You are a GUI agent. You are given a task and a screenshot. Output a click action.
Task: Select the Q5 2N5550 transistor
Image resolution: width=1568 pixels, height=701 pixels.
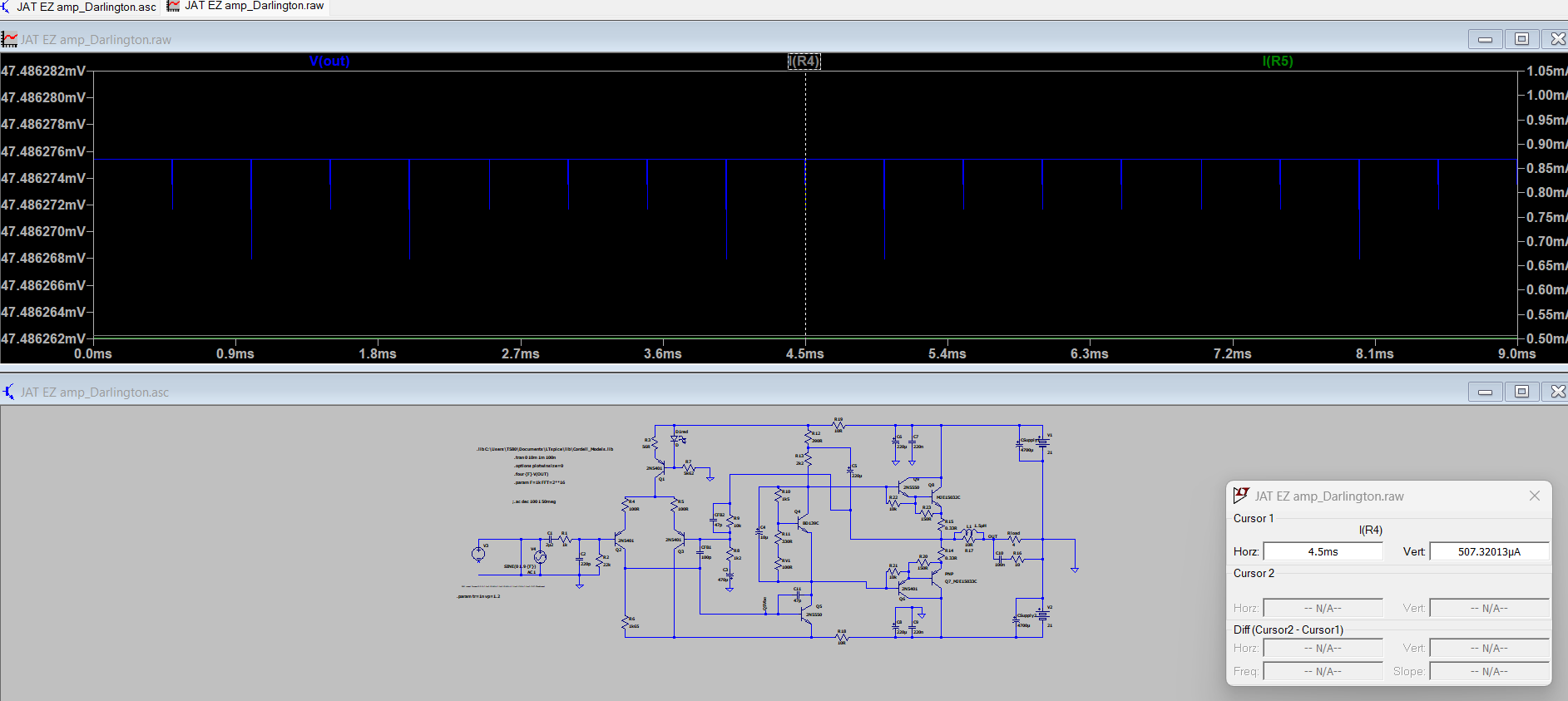click(806, 615)
